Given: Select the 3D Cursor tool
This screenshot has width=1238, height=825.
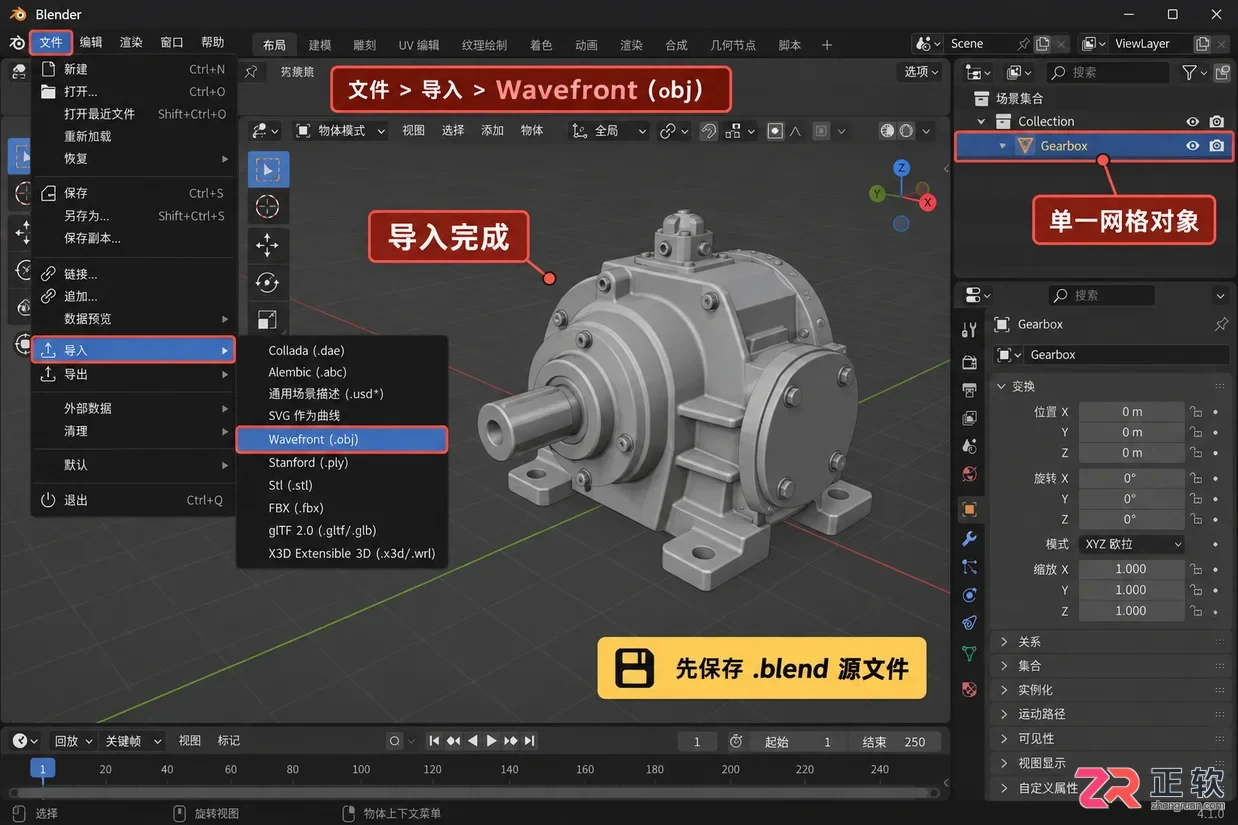Looking at the screenshot, I should click(268, 207).
